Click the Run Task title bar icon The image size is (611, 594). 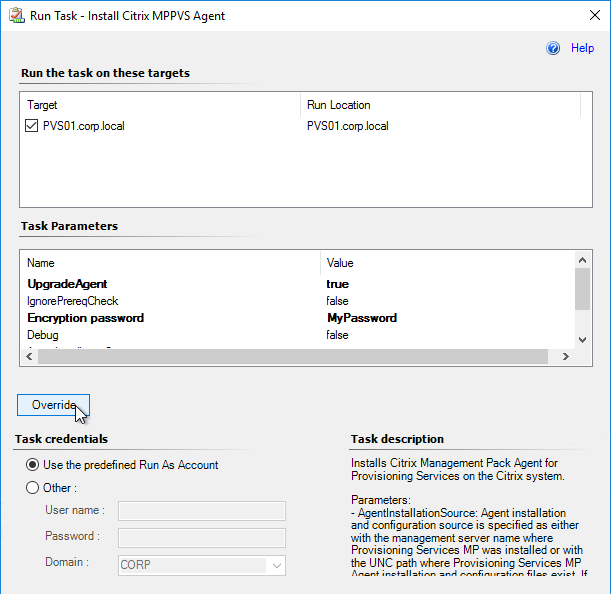point(17,16)
